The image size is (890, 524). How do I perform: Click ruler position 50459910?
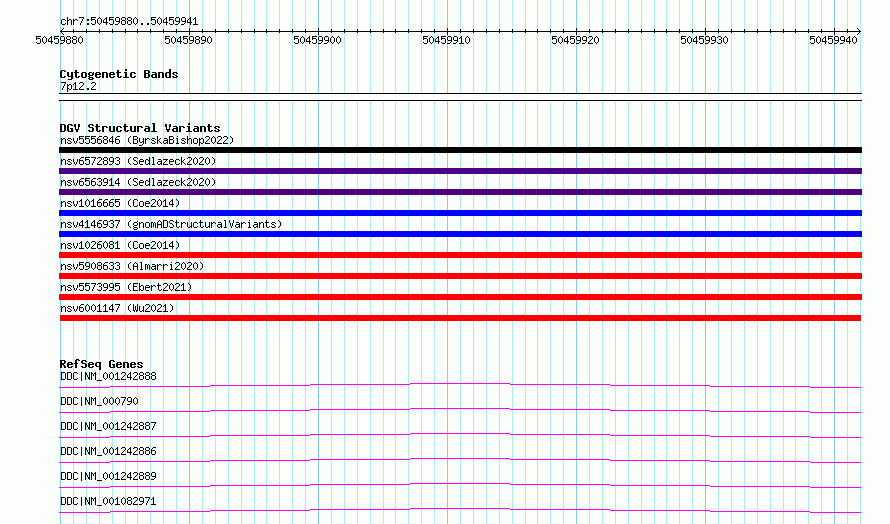point(446,40)
